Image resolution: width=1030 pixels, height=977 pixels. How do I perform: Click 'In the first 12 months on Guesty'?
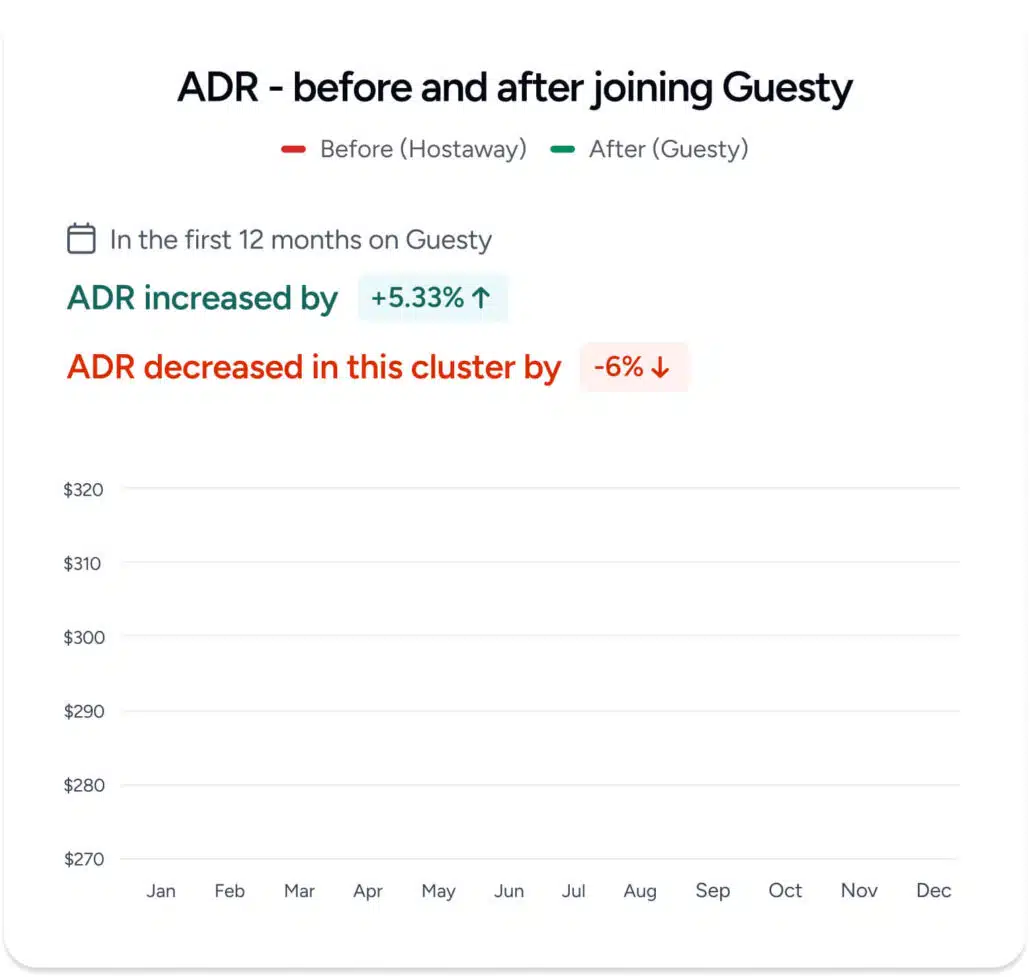click(x=301, y=240)
